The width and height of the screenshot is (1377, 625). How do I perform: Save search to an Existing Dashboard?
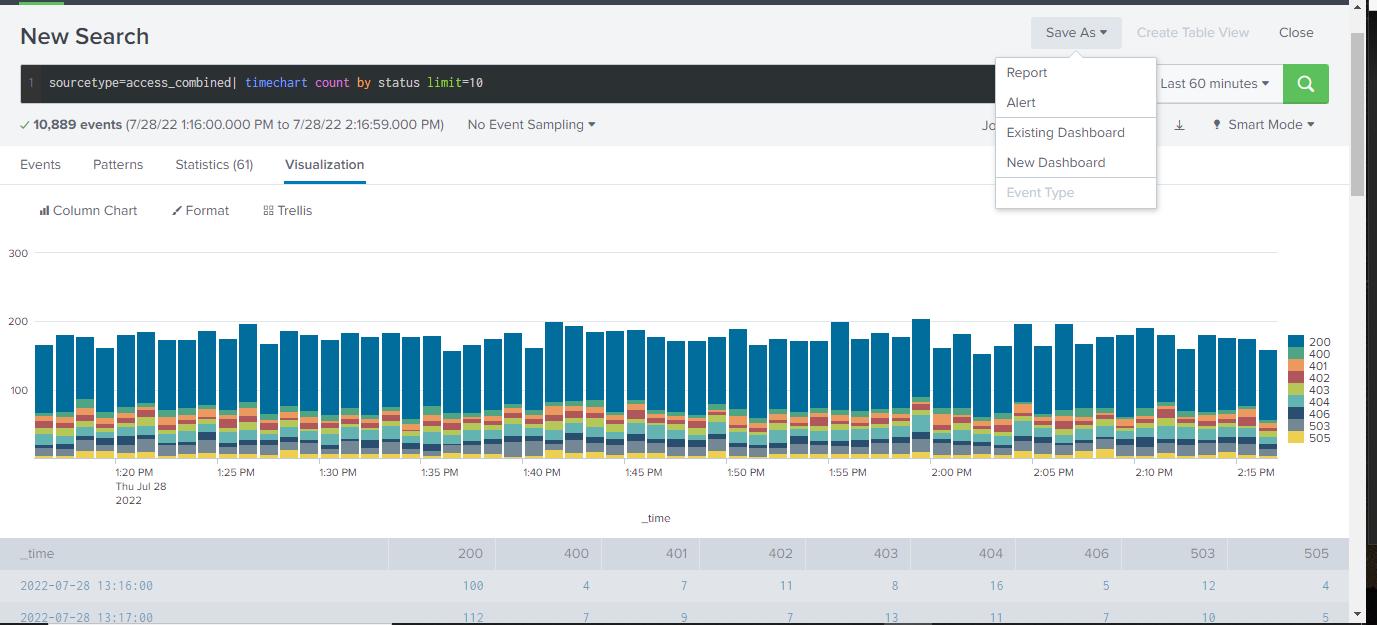point(1065,133)
